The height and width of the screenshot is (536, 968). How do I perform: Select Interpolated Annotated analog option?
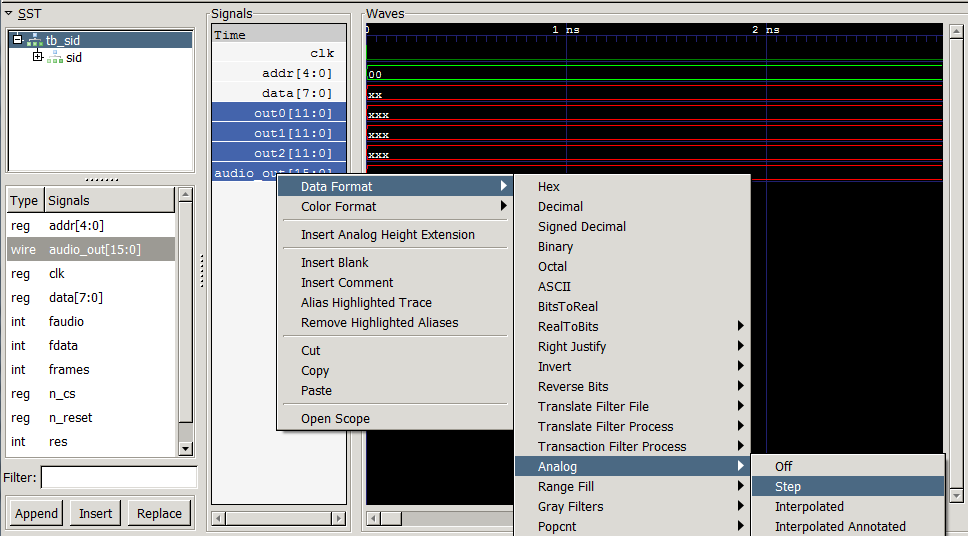tap(840, 526)
